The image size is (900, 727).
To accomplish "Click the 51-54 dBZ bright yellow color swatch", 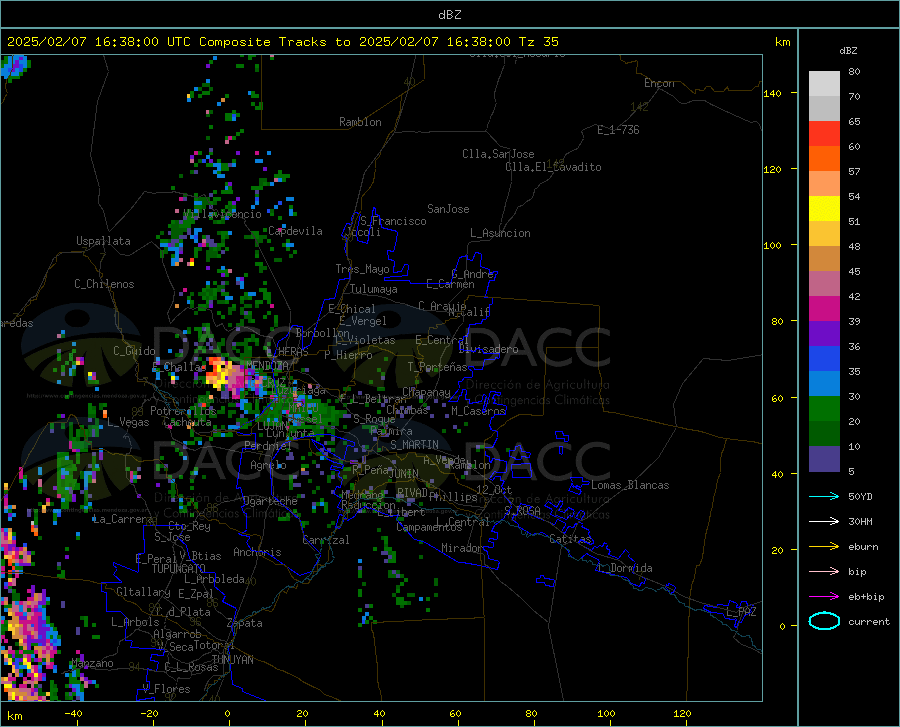I will (824, 209).
